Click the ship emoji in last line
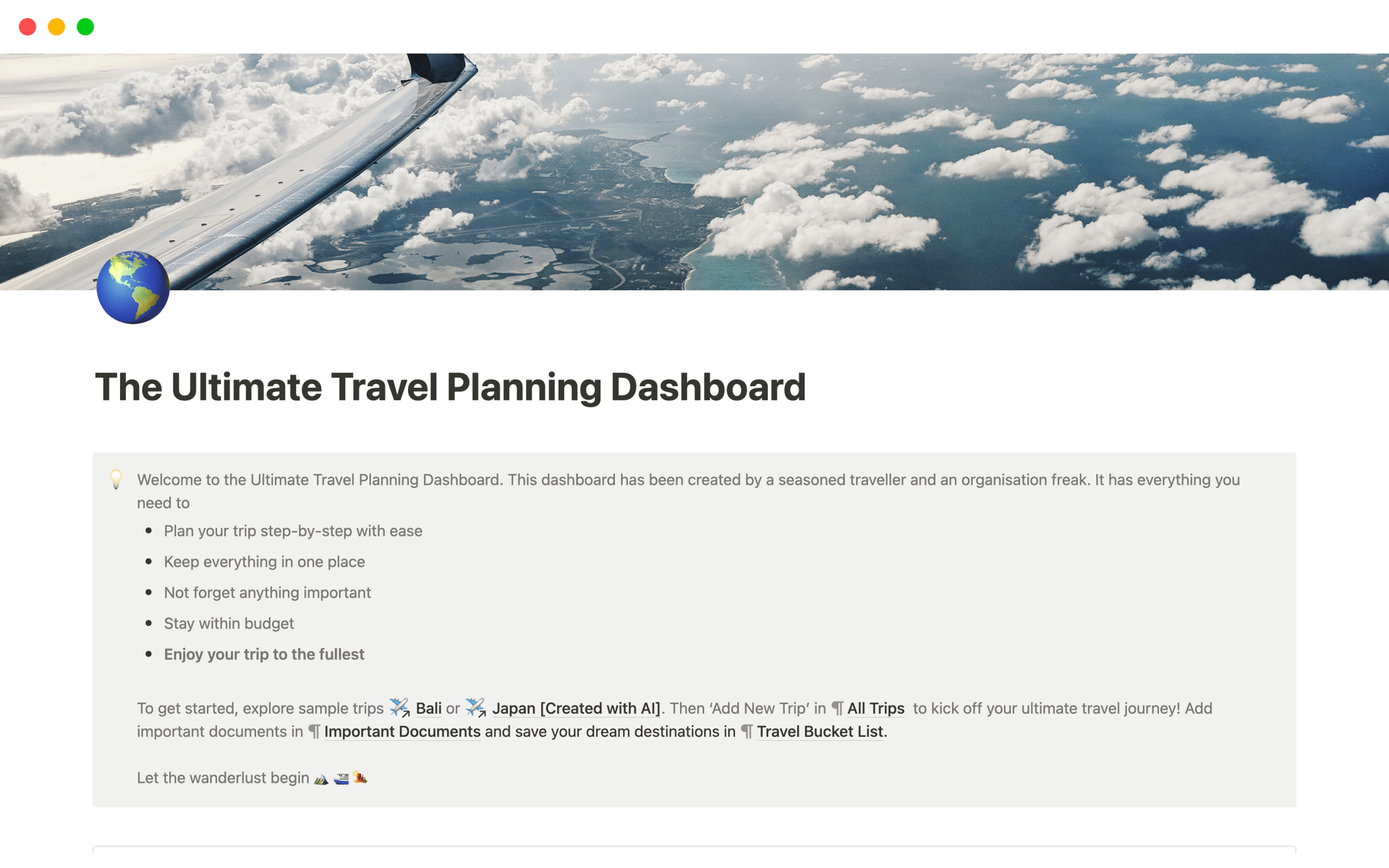The width and height of the screenshot is (1389, 868). pos(341,779)
